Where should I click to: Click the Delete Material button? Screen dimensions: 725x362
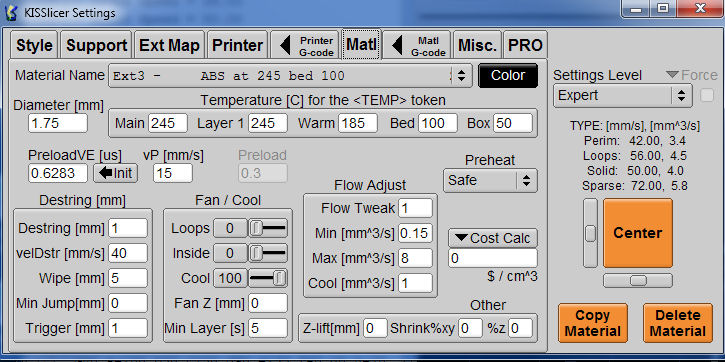pos(677,323)
